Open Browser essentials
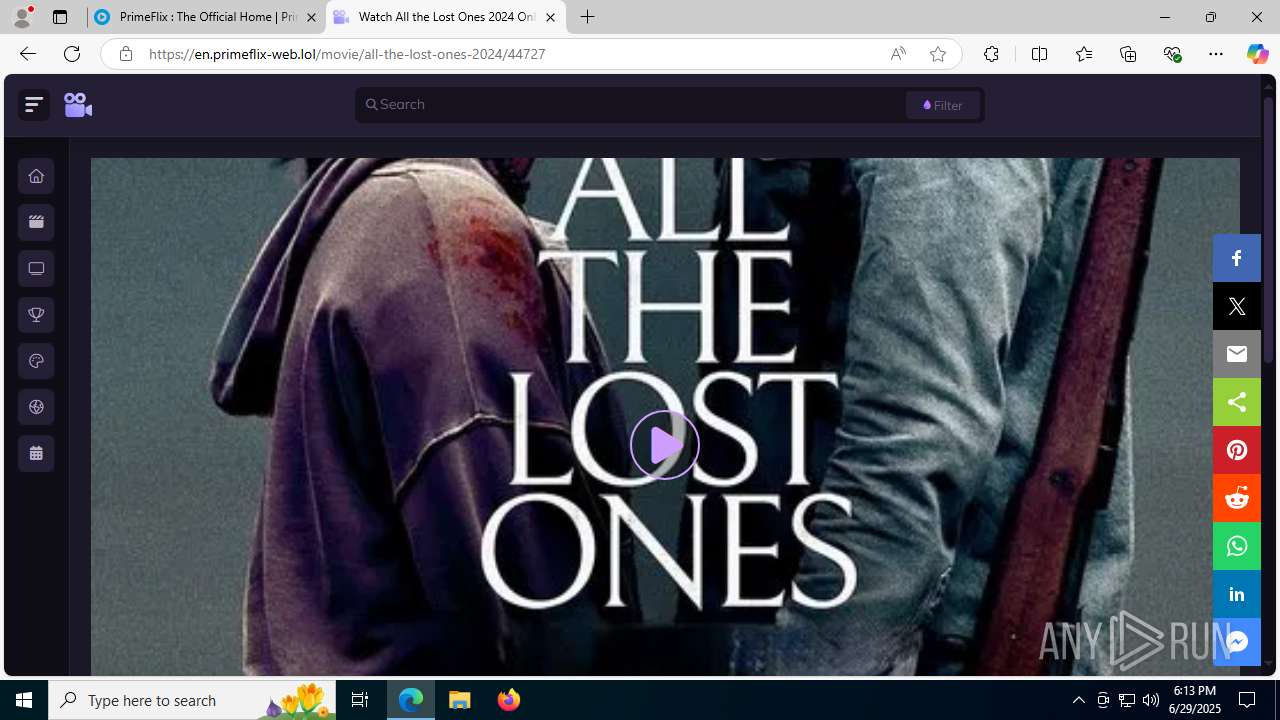This screenshot has width=1280, height=720. (x=1172, y=54)
